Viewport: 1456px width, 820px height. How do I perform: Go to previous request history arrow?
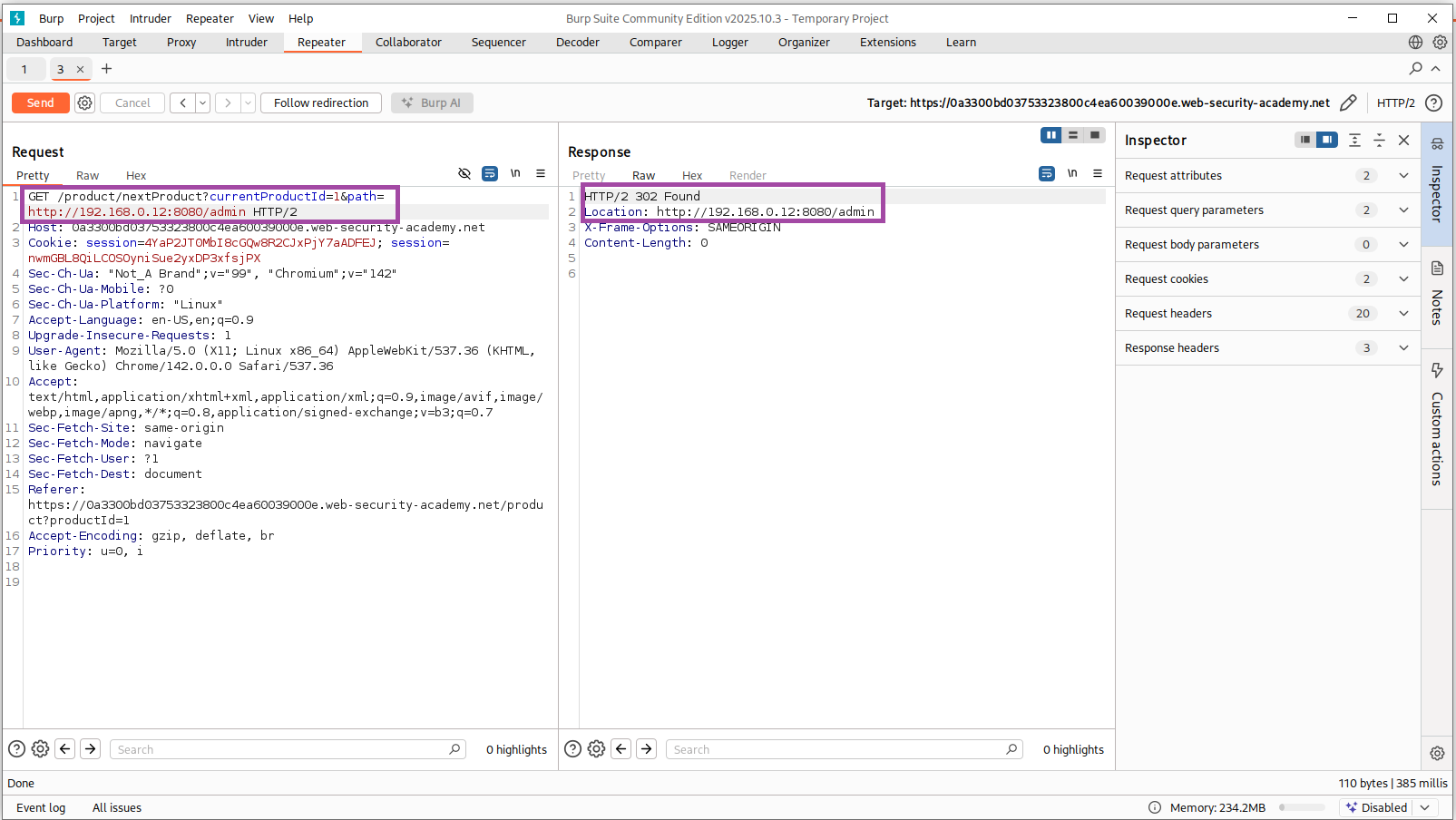point(183,103)
